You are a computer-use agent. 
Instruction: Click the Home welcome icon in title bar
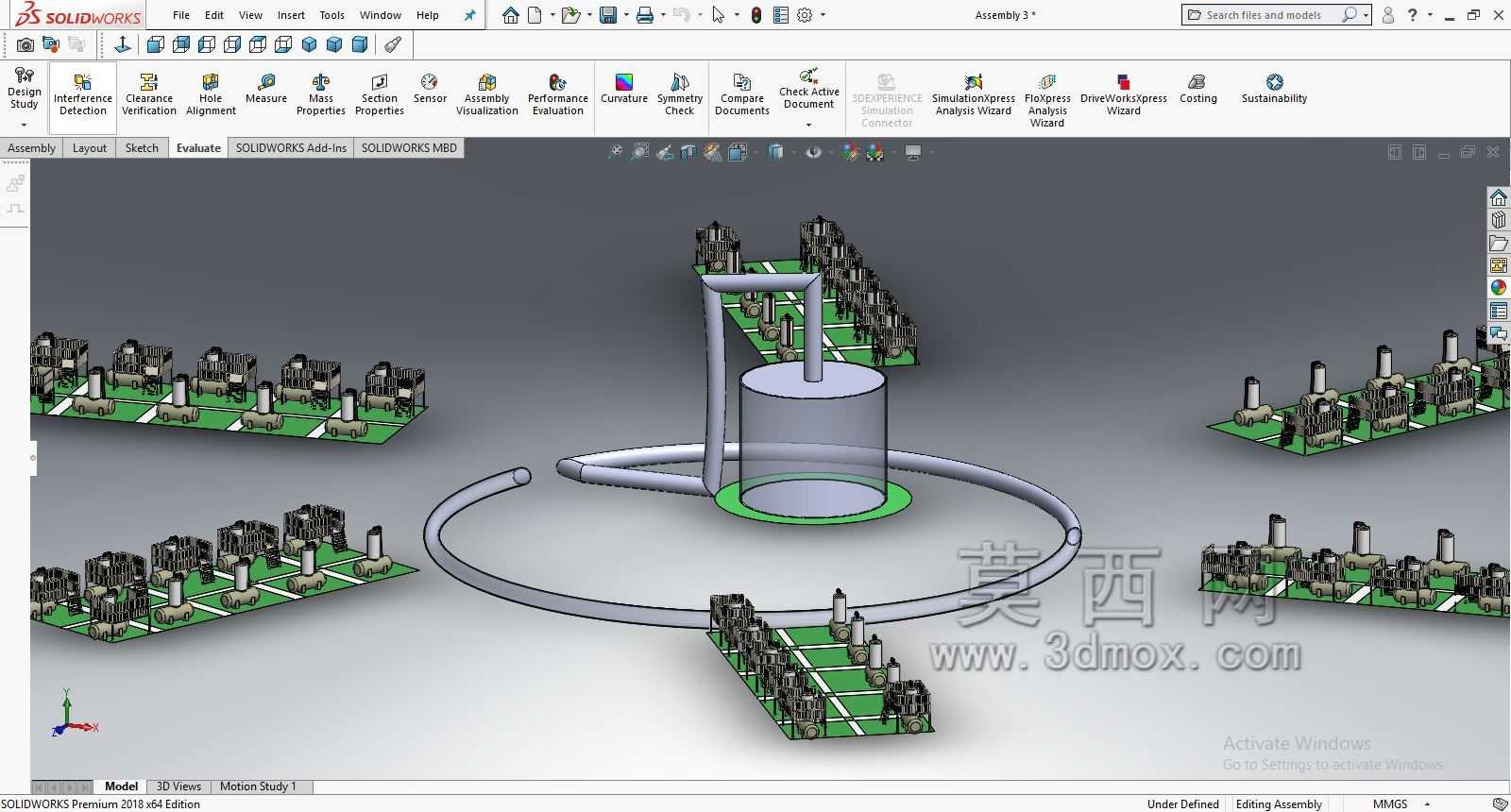pyautogui.click(x=511, y=15)
